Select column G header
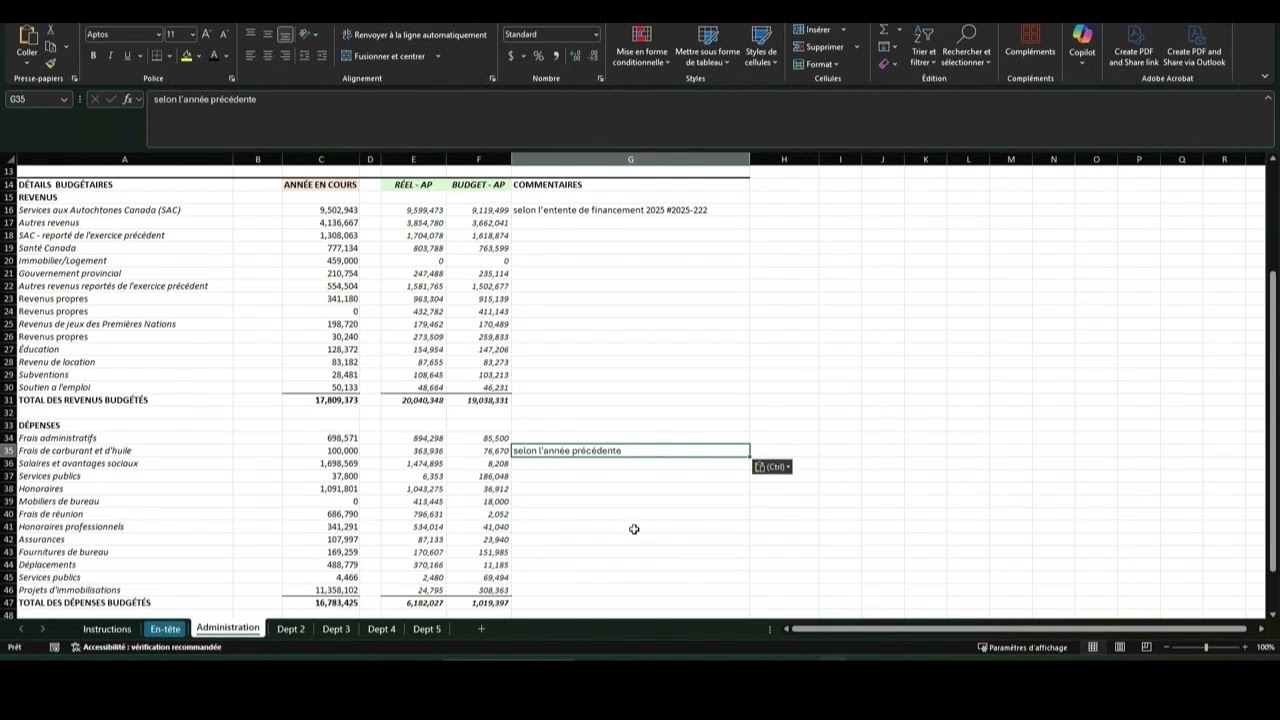 [630, 159]
